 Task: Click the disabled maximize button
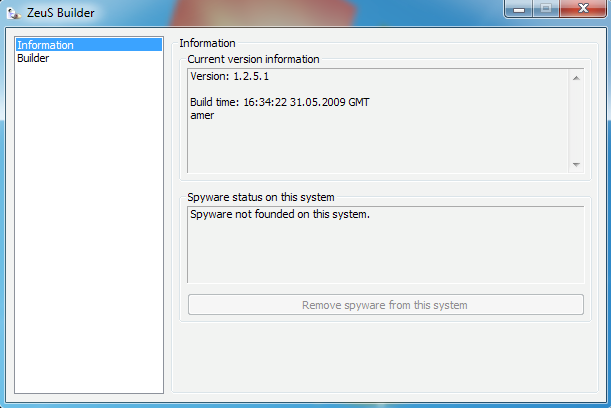point(546,9)
